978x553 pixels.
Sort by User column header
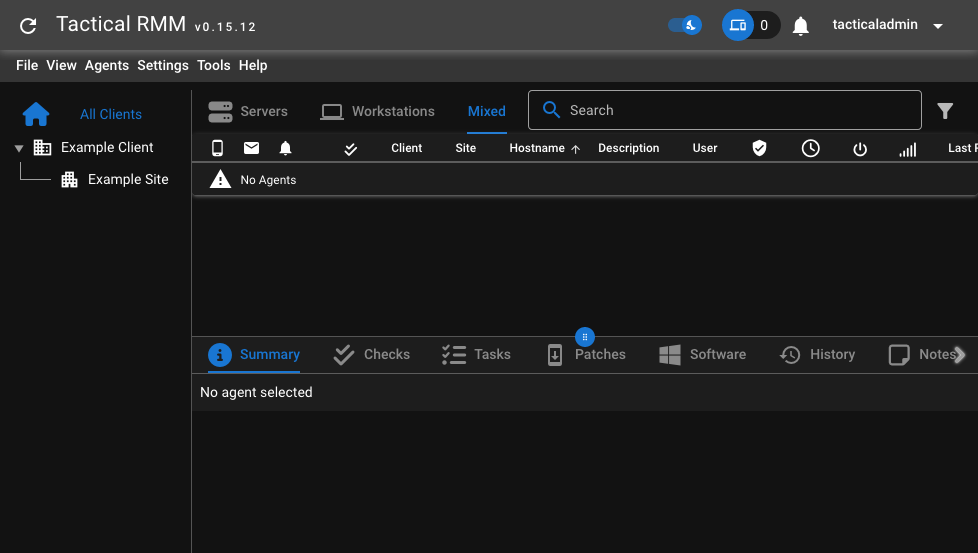tap(705, 148)
